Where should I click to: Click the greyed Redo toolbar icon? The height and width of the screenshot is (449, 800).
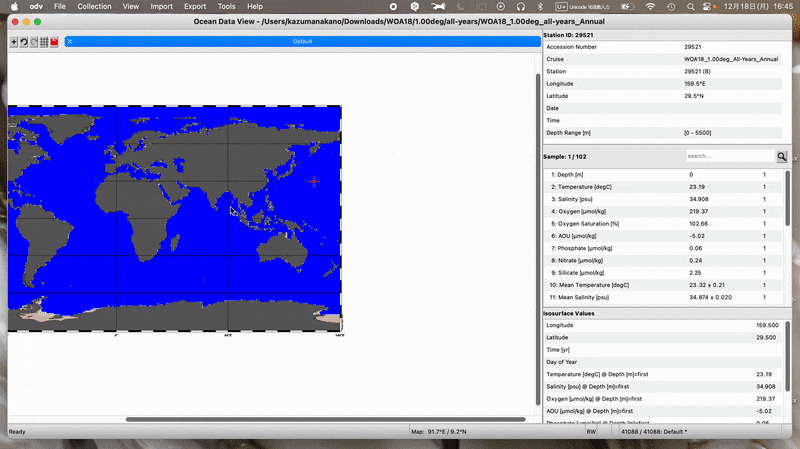(34, 42)
